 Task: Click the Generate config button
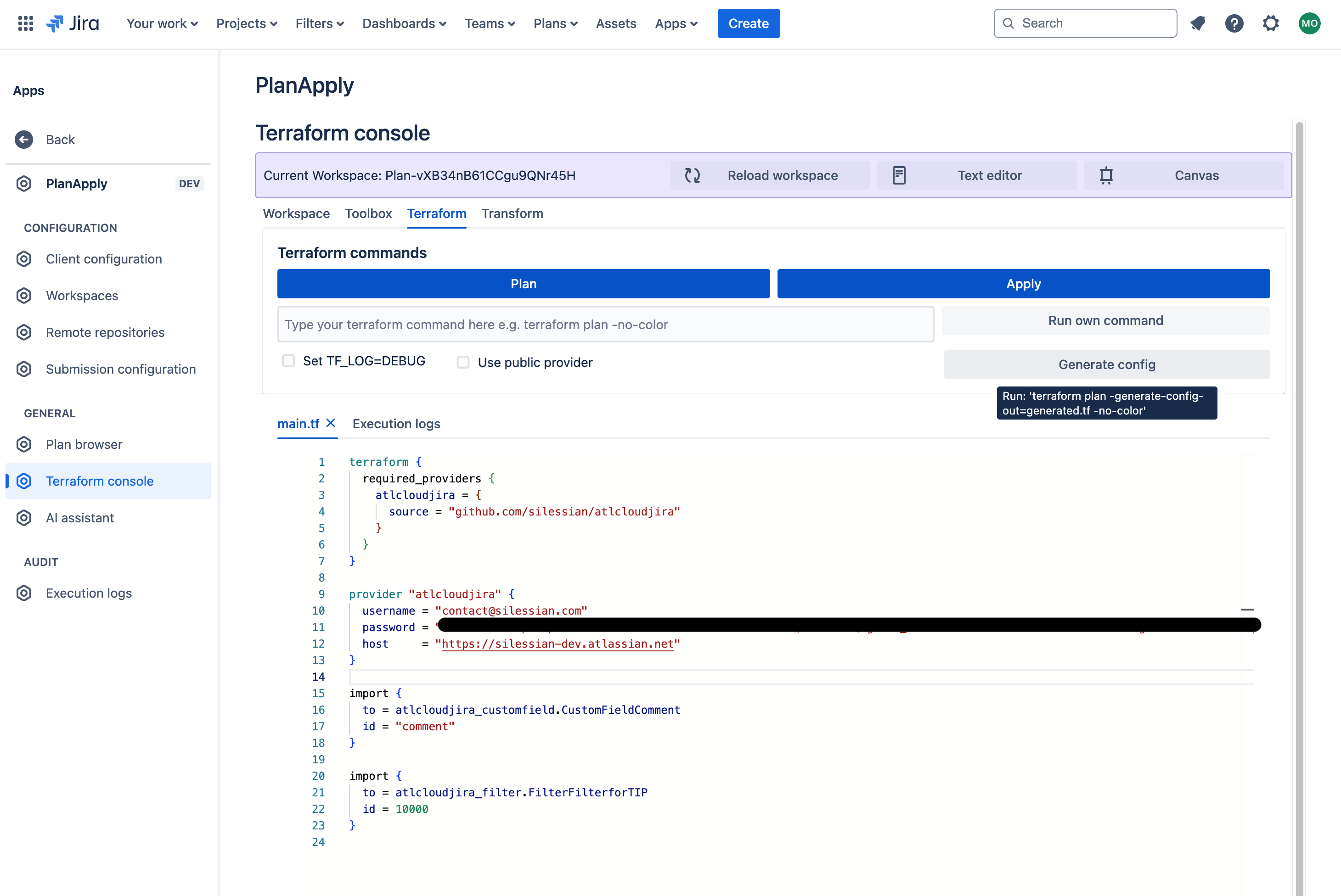1106,364
